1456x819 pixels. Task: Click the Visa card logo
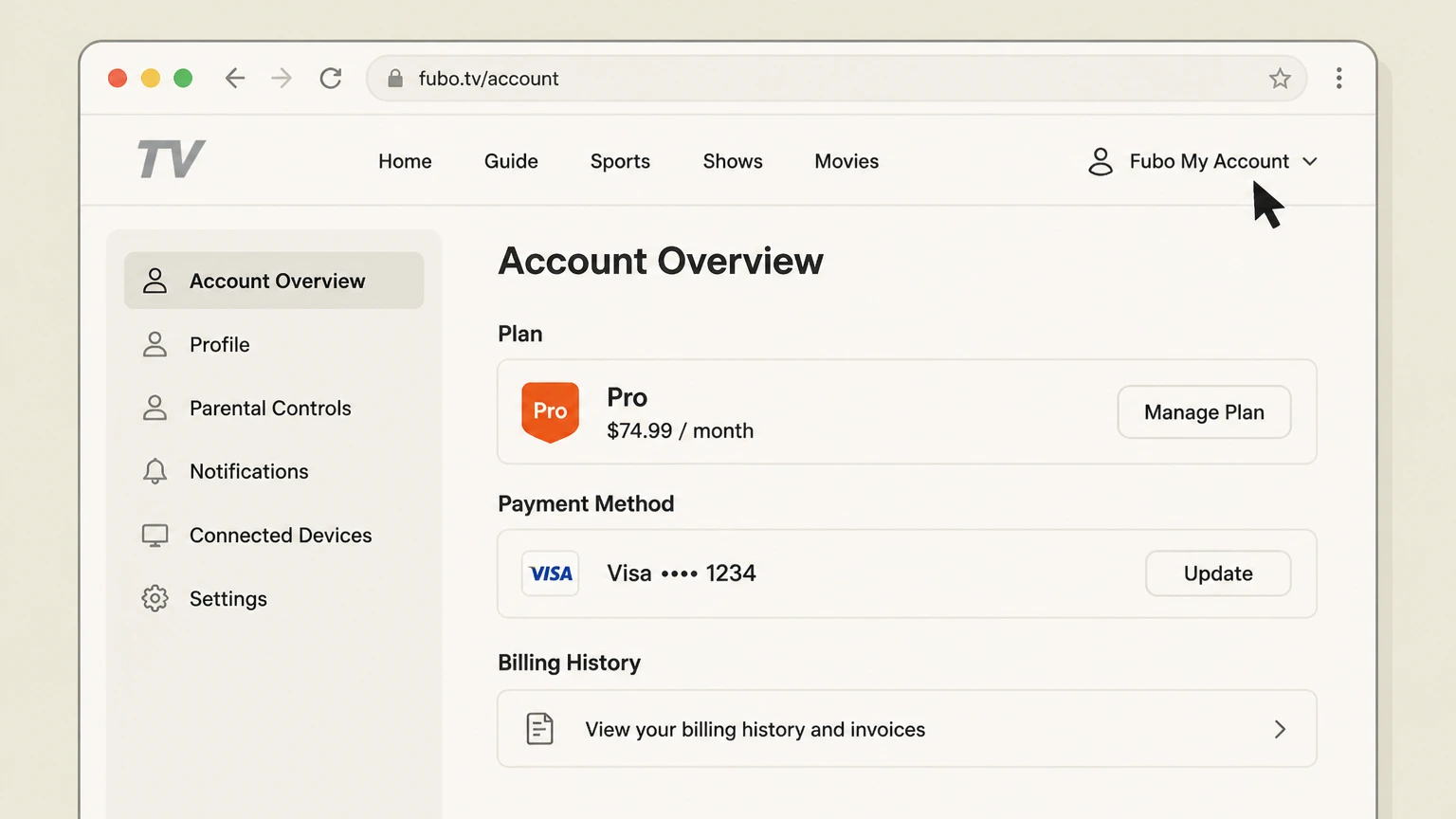coord(550,573)
